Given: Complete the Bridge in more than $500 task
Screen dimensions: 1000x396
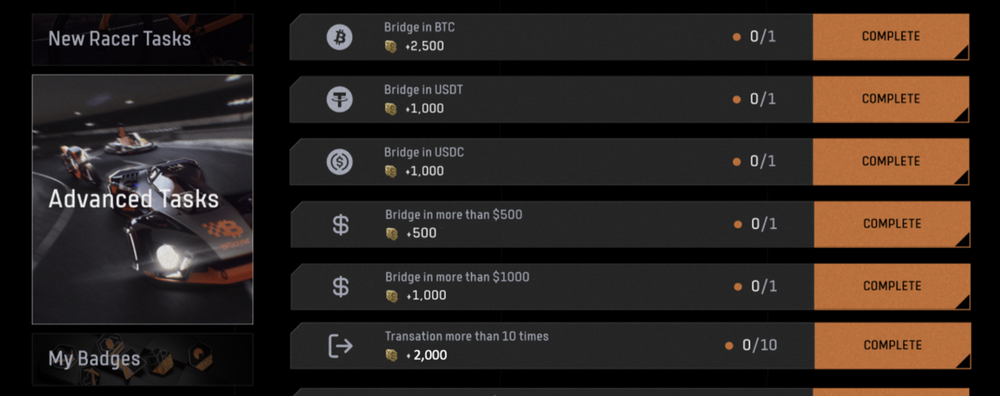Looking at the screenshot, I should [892, 224].
